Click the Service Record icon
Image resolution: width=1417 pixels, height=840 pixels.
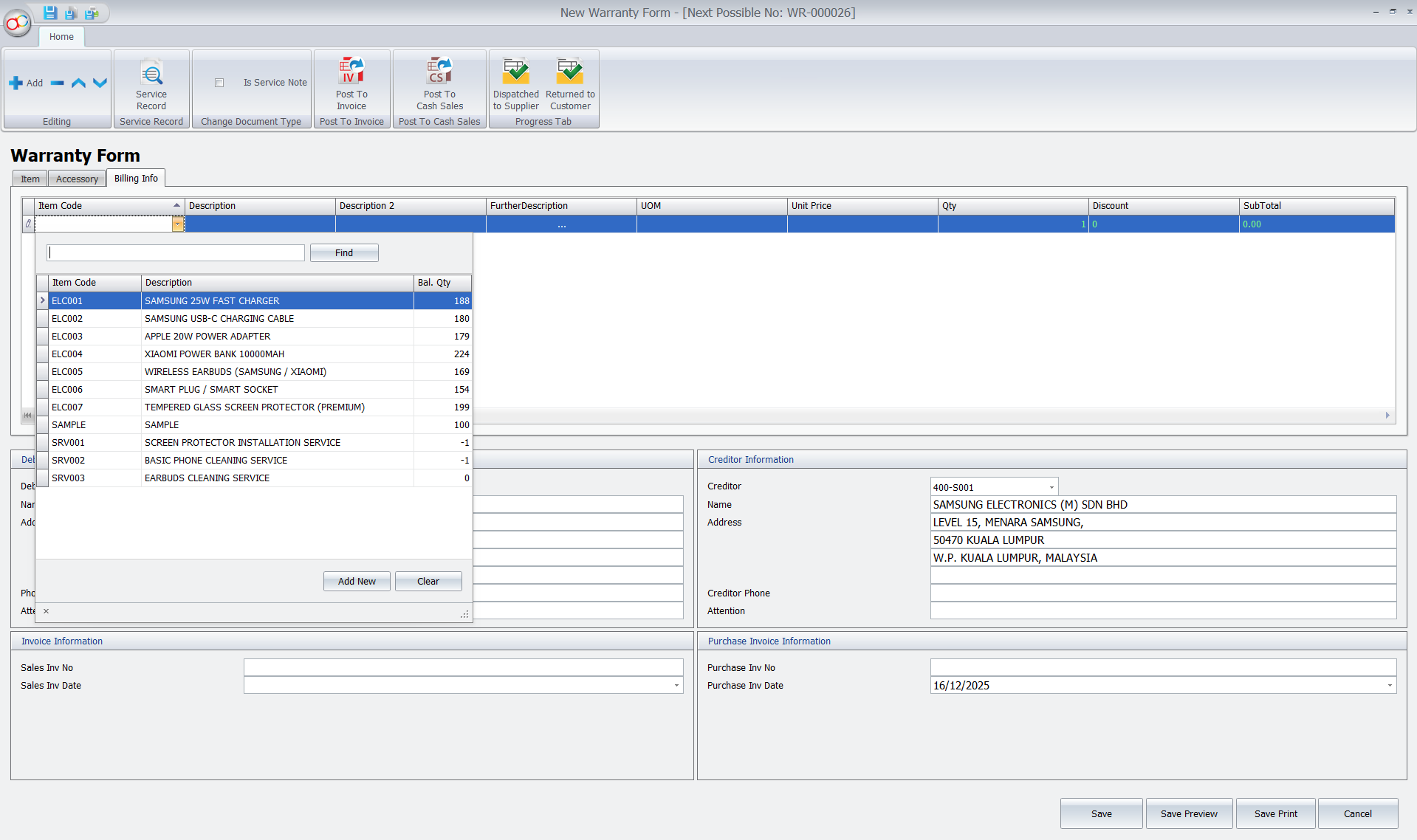151,75
